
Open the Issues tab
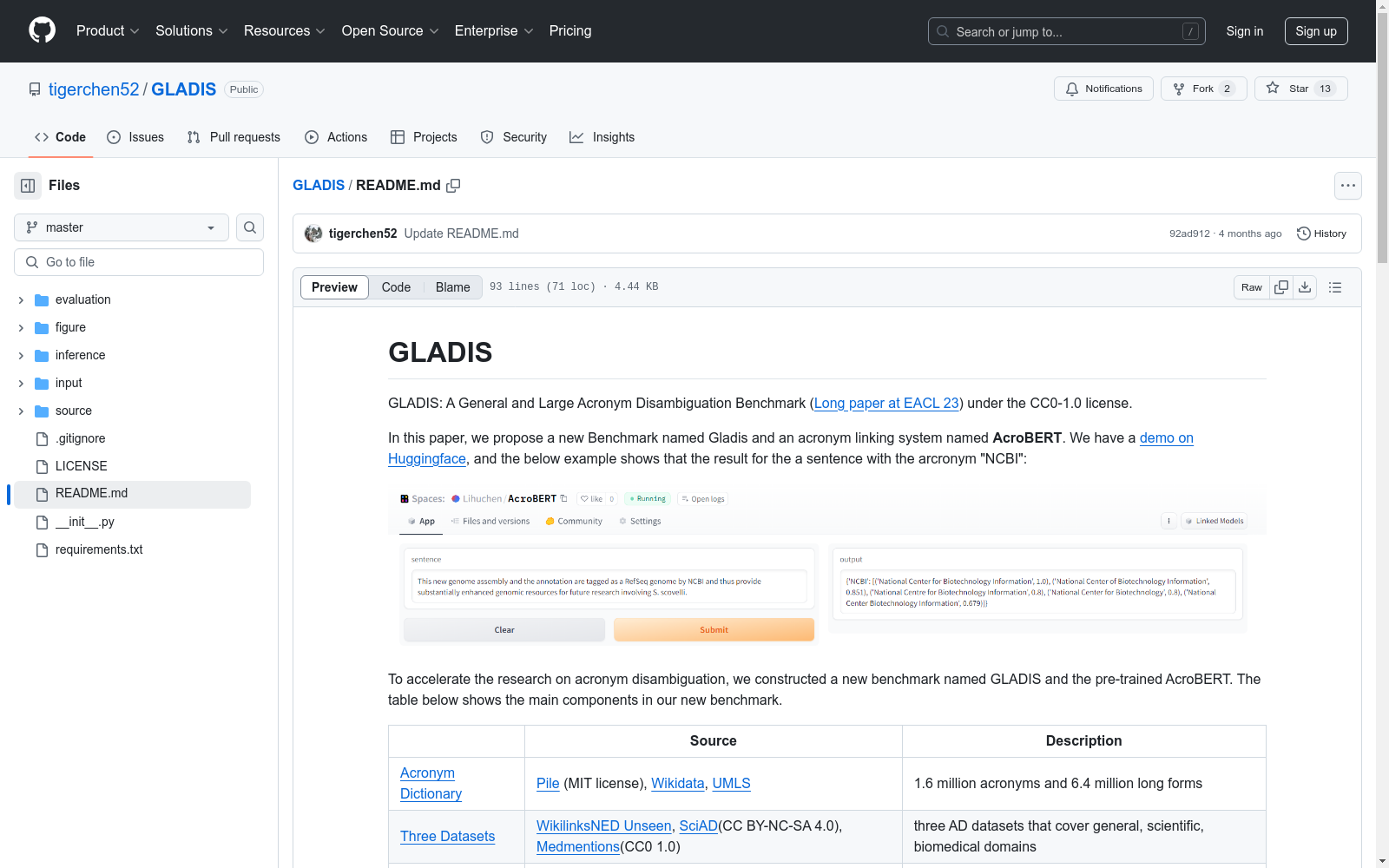click(x=135, y=137)
